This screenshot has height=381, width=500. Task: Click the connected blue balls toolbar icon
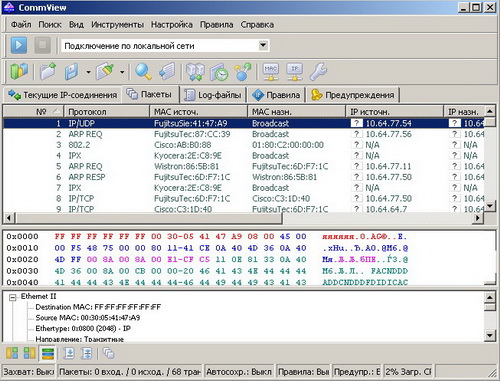click(243, 72)
